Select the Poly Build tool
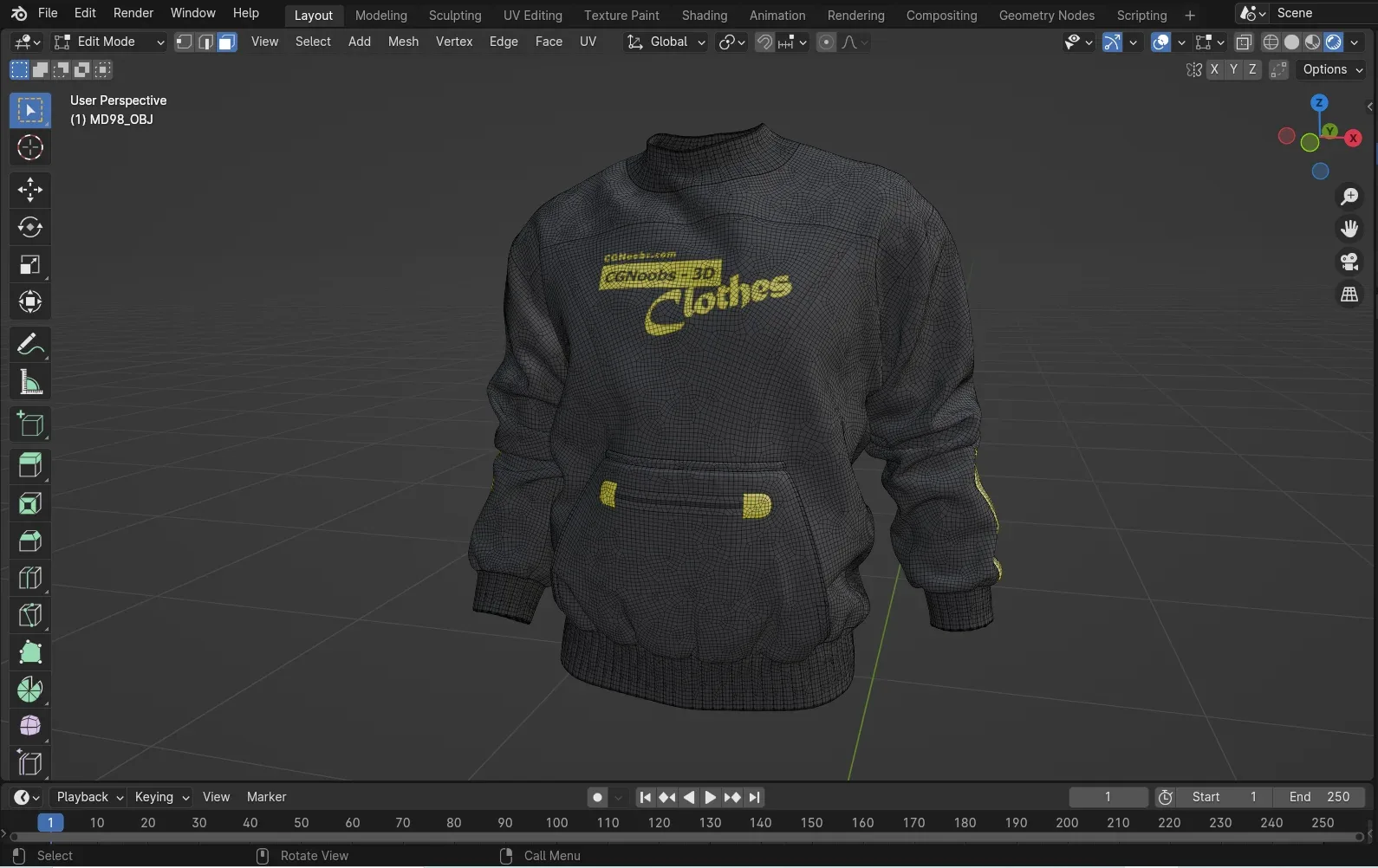Image resolution: width=1378 pixels, height=868 pixels. coord(30,652)
